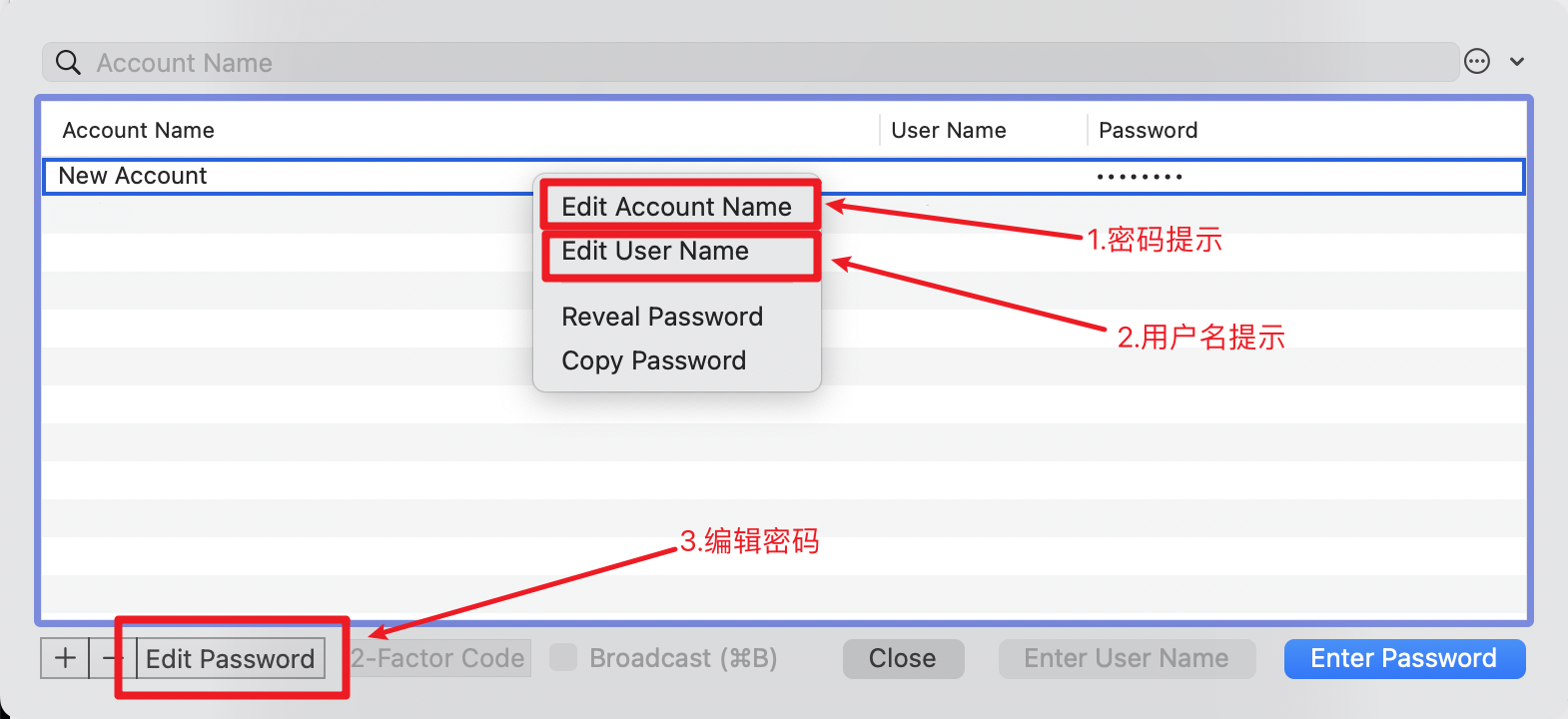The width and height of the screenshot is (1568, 719).
Task: Expand the chevron dropdown beside ellipsis
Action: coord(1517,62)
